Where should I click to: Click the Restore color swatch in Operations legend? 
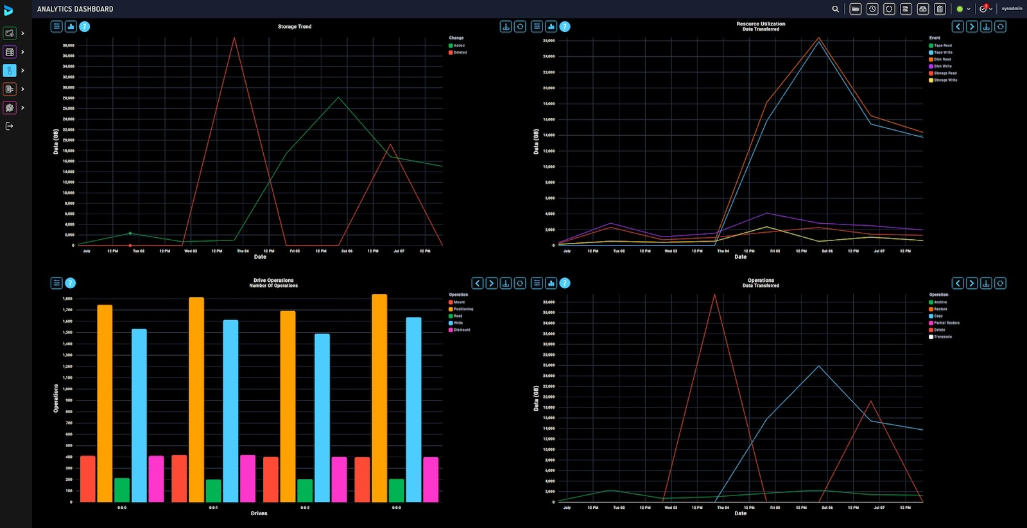[x=931, y=308]
